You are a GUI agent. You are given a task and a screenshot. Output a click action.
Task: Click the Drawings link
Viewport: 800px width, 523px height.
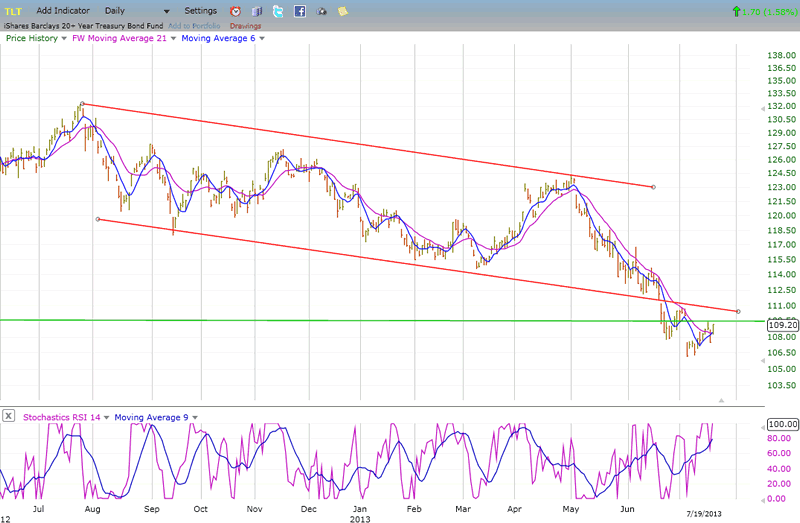(245, 25)
